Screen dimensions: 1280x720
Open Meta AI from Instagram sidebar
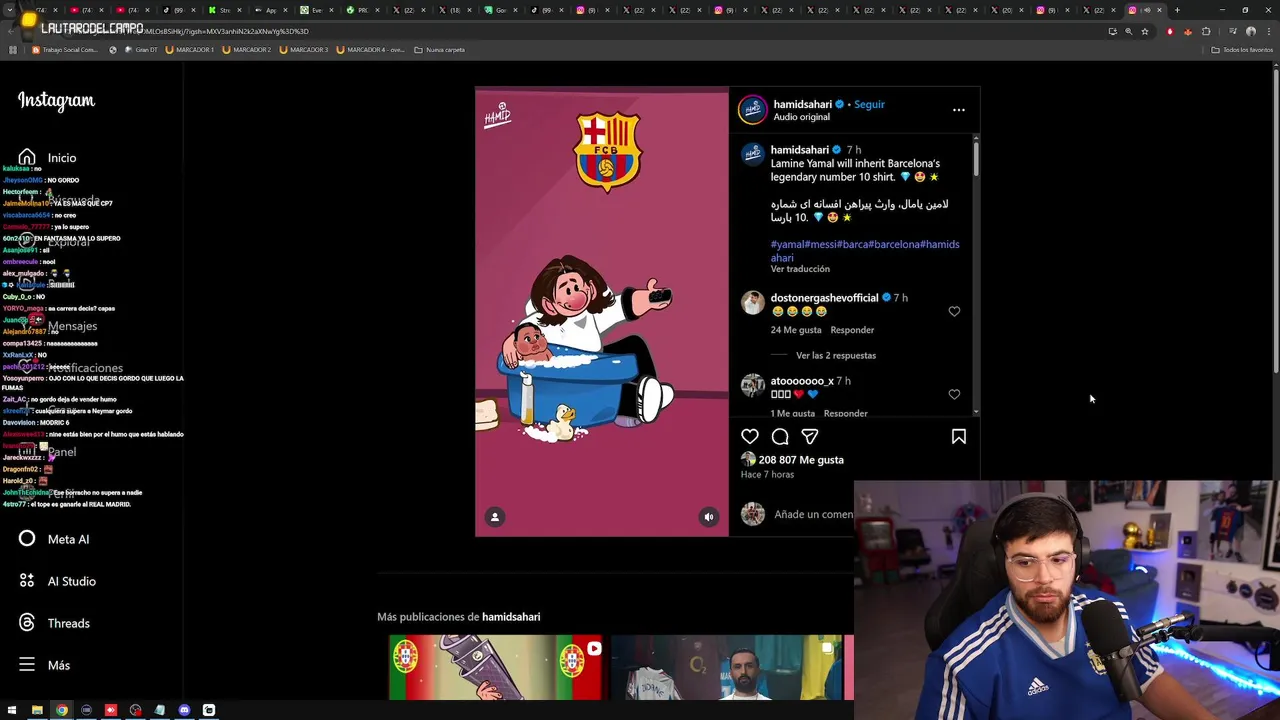coord(54,538)
